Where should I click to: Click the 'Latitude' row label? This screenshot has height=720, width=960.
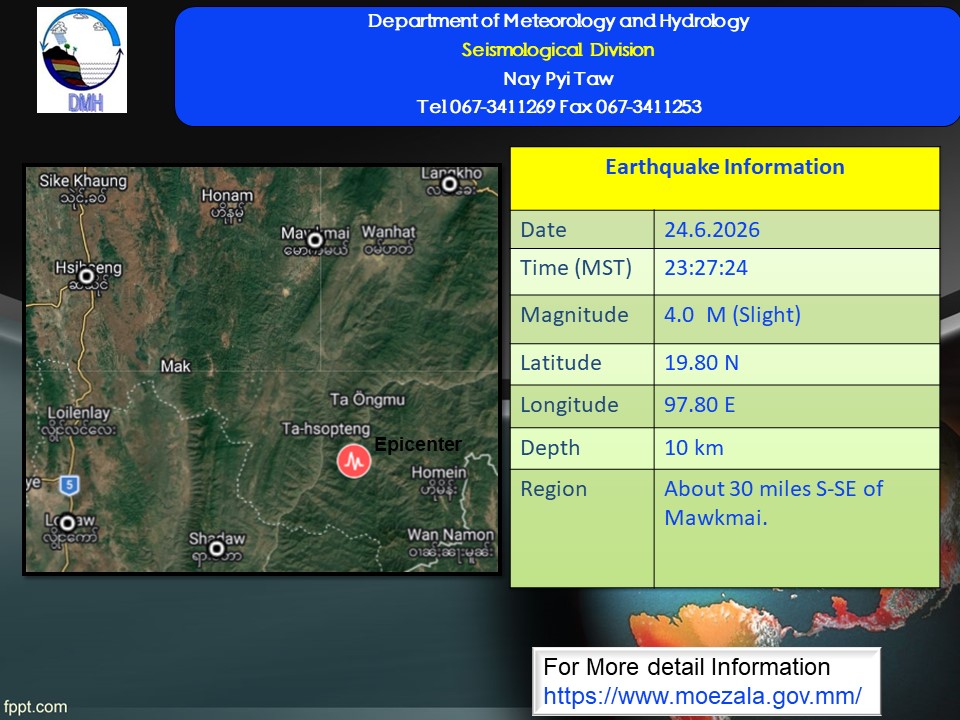pyautogui.click(x=561, y=362)
